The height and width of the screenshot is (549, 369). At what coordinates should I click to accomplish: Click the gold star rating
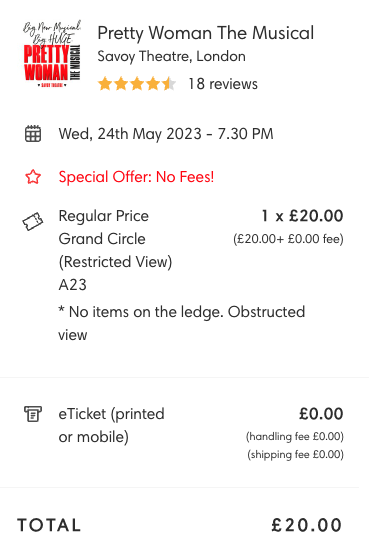click(x=137, y=84)
